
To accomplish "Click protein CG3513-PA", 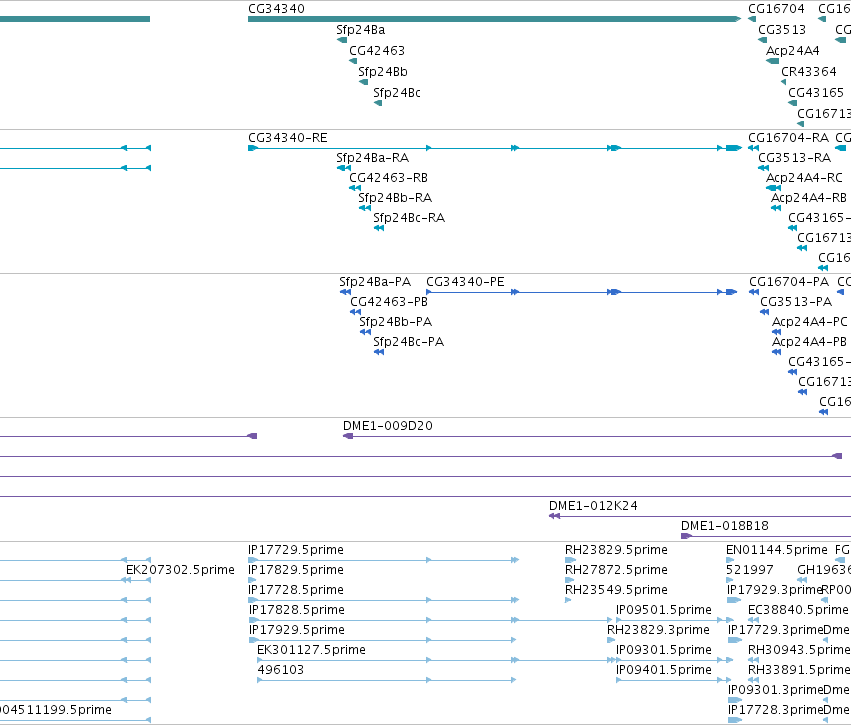I will point(765,313).
